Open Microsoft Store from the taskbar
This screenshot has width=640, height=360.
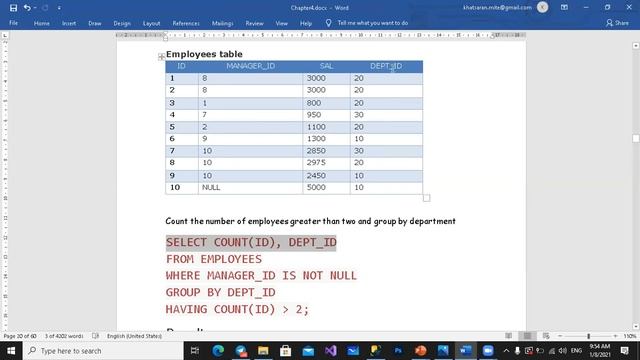click(x=285, y=351)
